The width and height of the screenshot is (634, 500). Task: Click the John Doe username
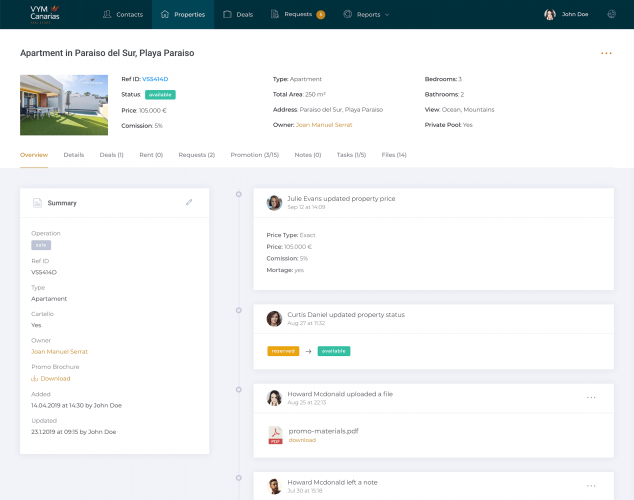click(x=575, y=14)
